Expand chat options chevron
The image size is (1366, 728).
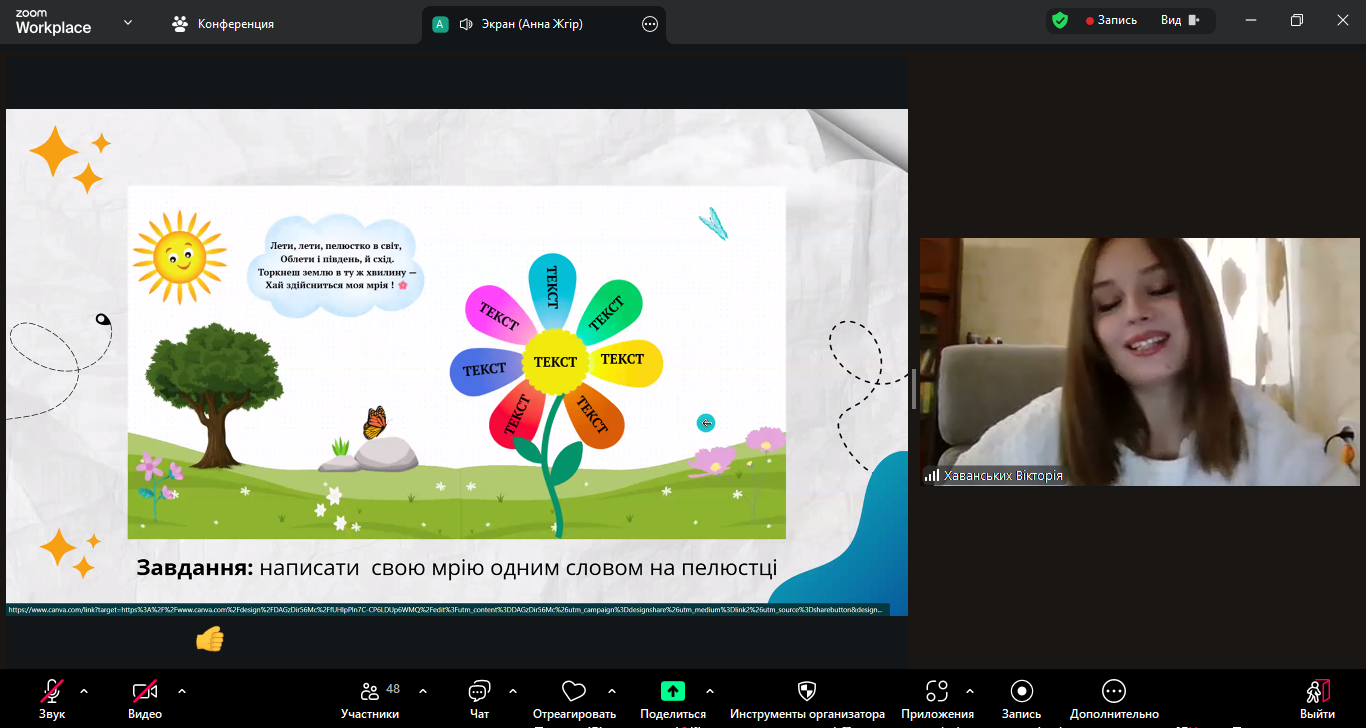513,691
